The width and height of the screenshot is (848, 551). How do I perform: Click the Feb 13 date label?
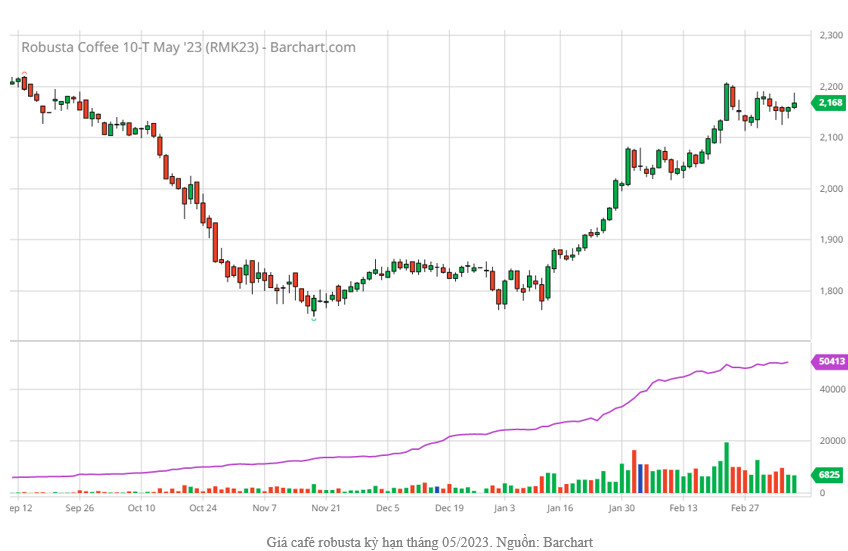pyautogui.click(x=684, y=508)
